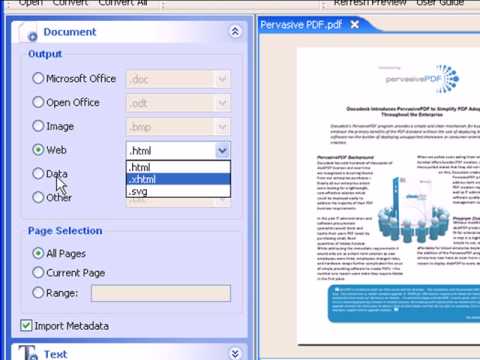This screenshot has width=480, height=360.
Task: Collapse the Document panel
Action: click(235, 31)
